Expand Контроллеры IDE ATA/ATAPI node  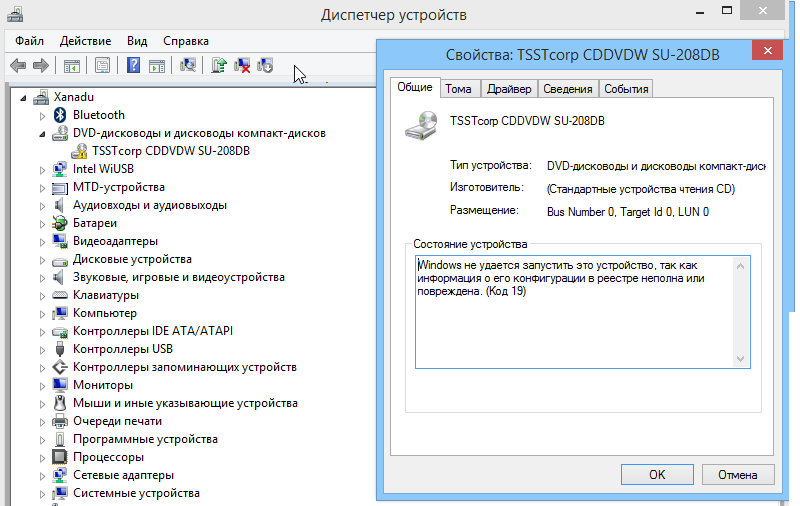pyautogui.click(x=42, y=332)
